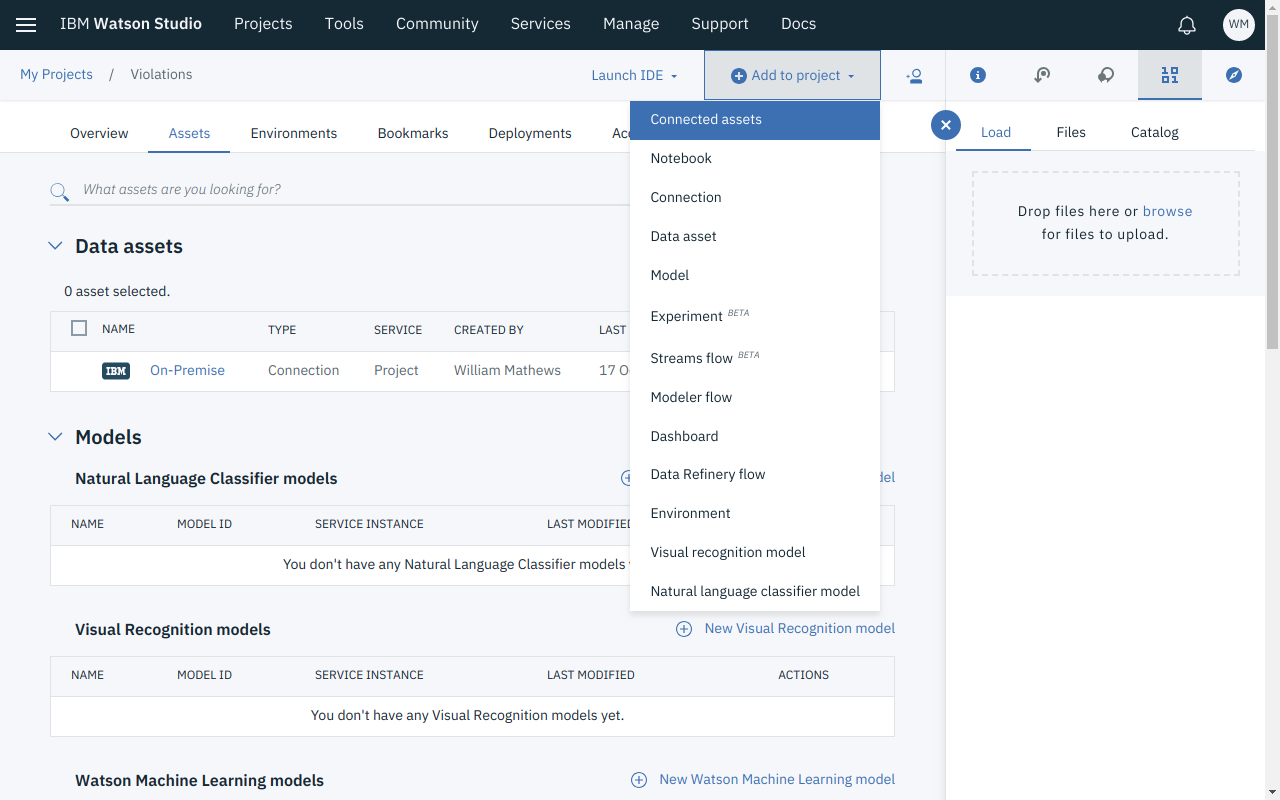Collapse the Models section

(x=55, y=437)
